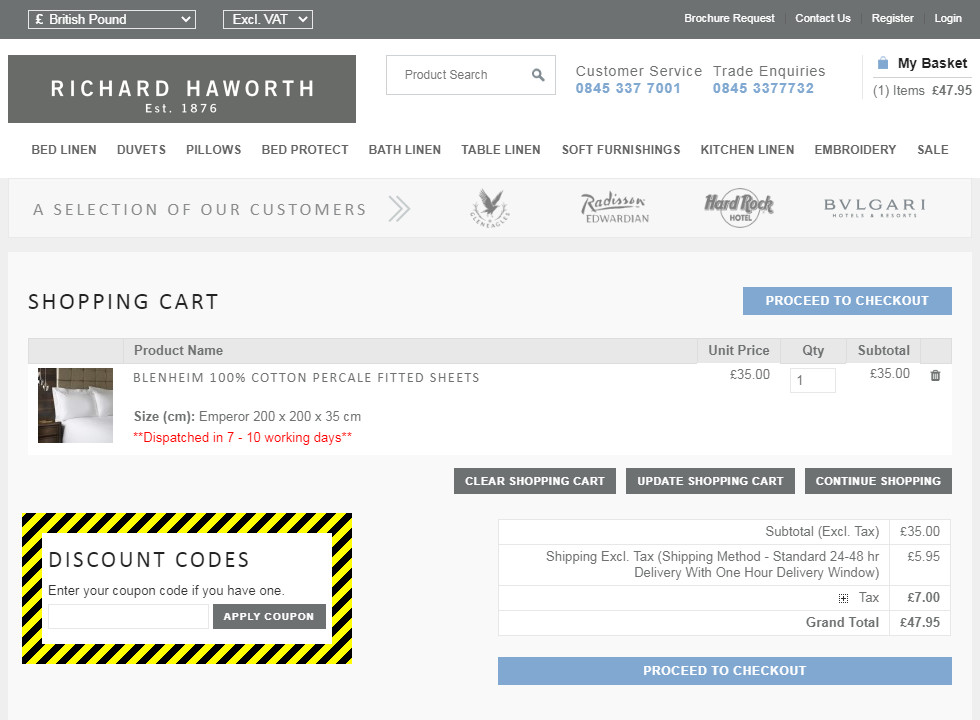Image resolution: width=980 pixels, height=720 pixels.
Task: Click Proceed to Checkout button beside Shopping Cart heading
Action: (847, 301)
